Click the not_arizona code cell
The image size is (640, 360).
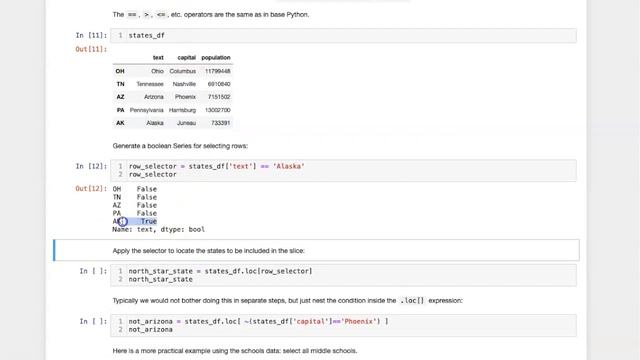tap(343, 325)
